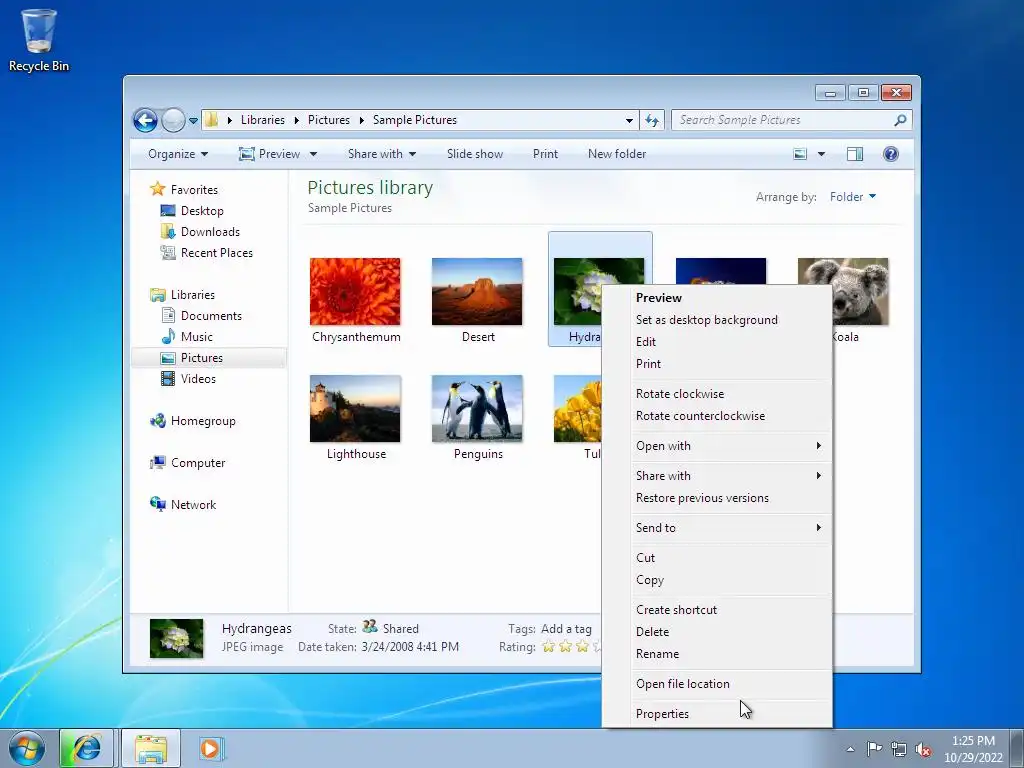1024x768 pixels.
Task: Launch Internet Explorer from the taskbar
Action: pos(87,748)
